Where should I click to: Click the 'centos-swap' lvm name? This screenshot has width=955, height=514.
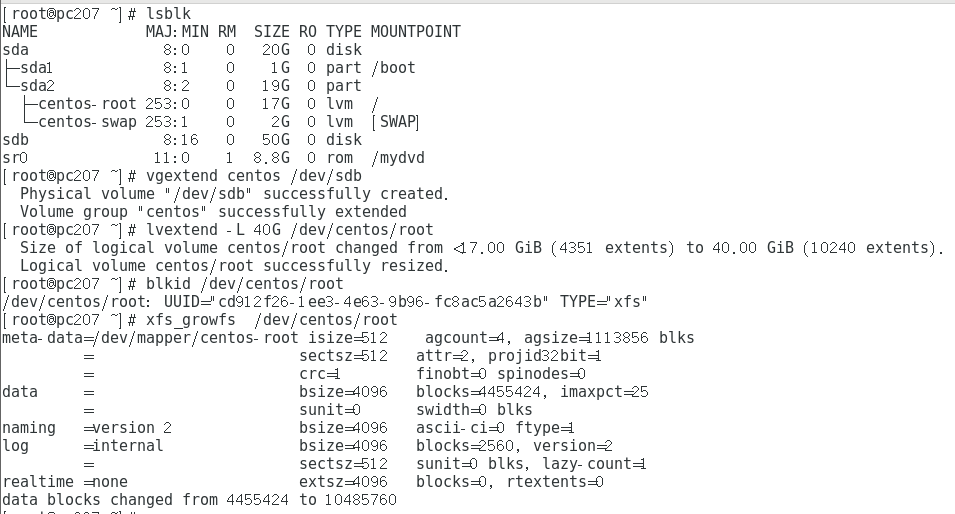[x=87, y=122]
